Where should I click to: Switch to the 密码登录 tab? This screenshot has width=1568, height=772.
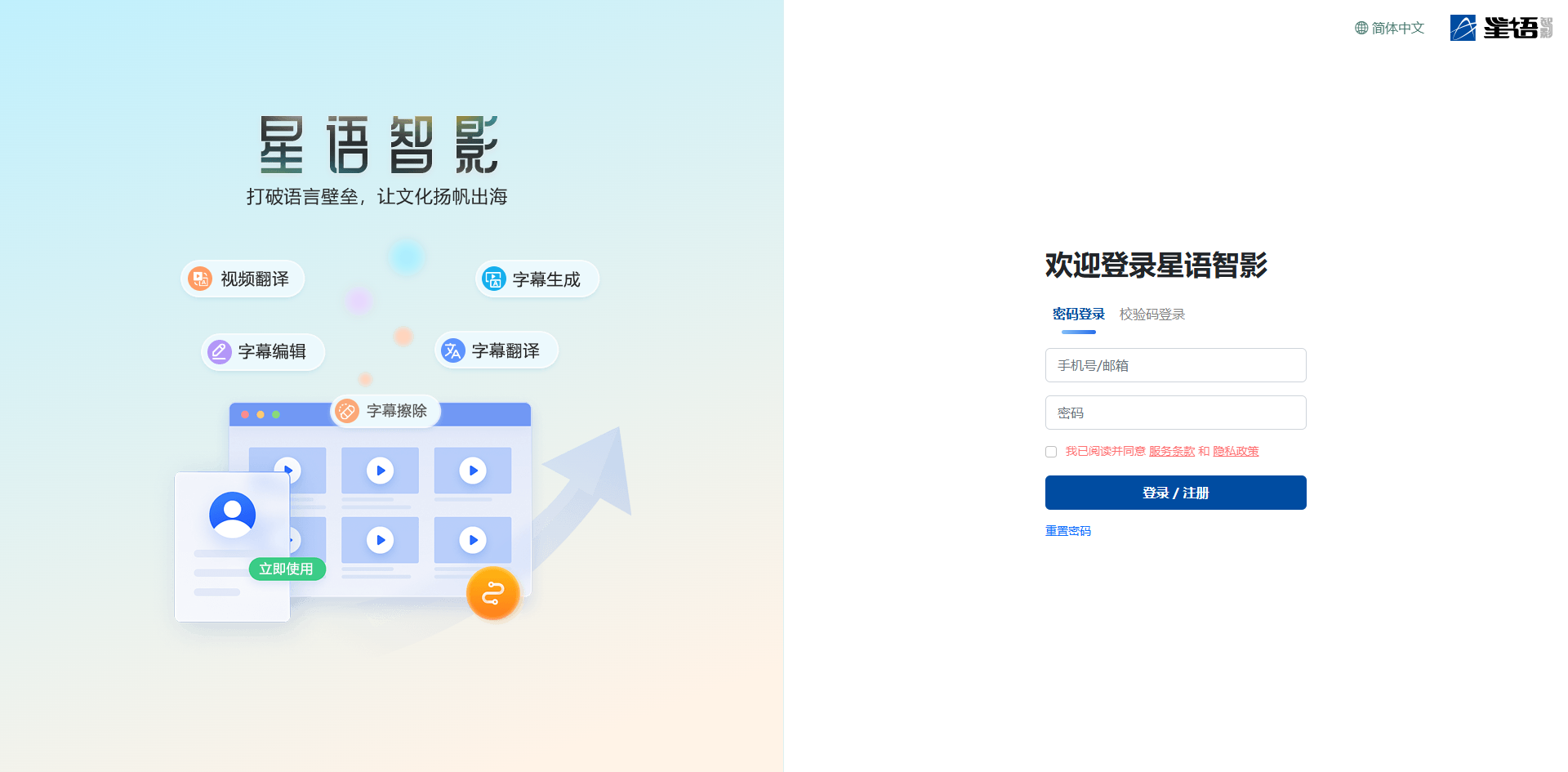(1078, 315)
